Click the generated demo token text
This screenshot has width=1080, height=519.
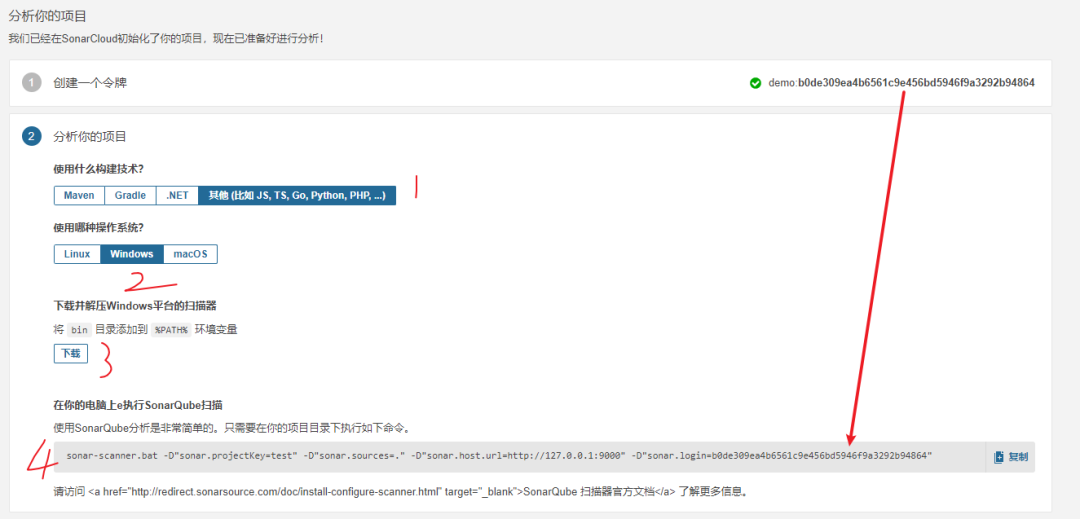pos(901,83)
